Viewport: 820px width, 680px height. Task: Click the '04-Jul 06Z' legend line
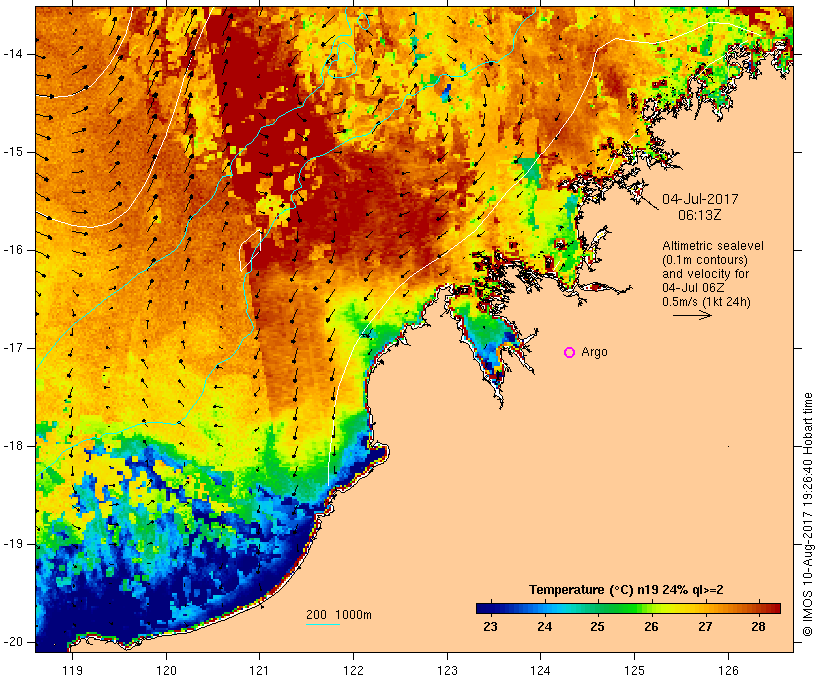693,288
